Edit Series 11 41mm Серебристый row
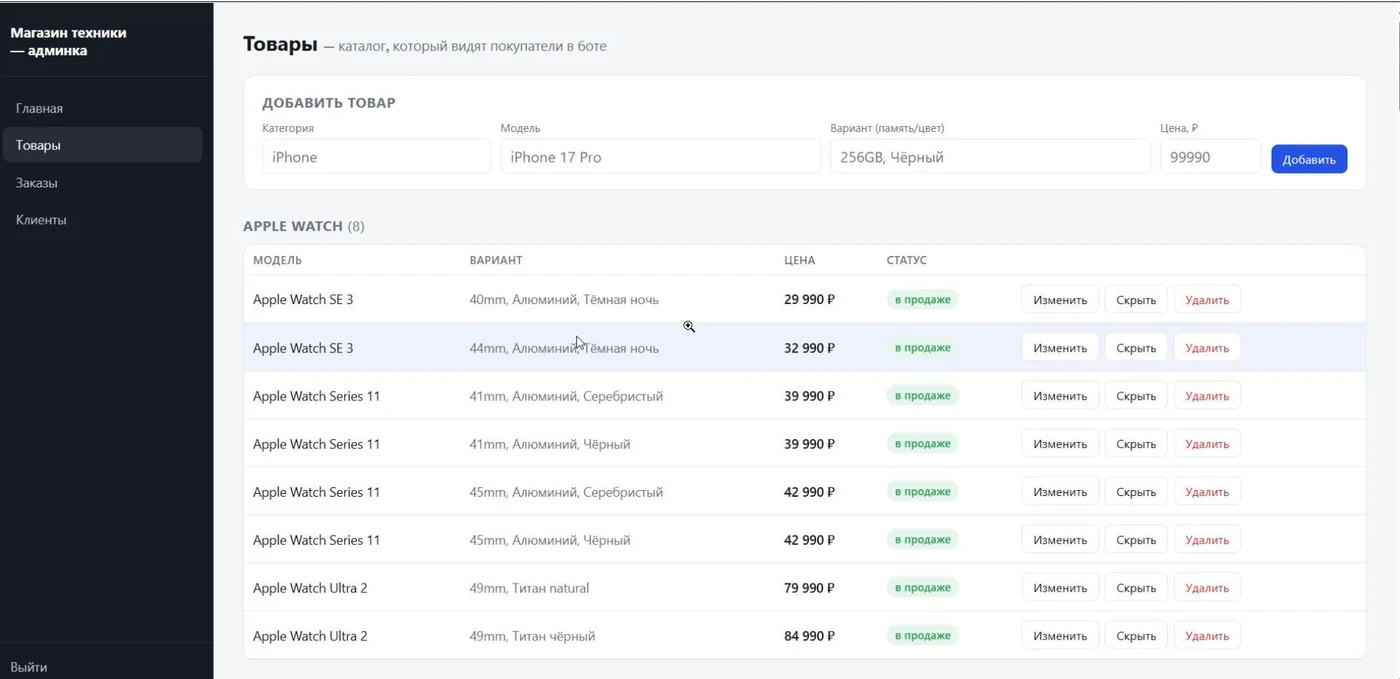 click(x=1060, y=395)
